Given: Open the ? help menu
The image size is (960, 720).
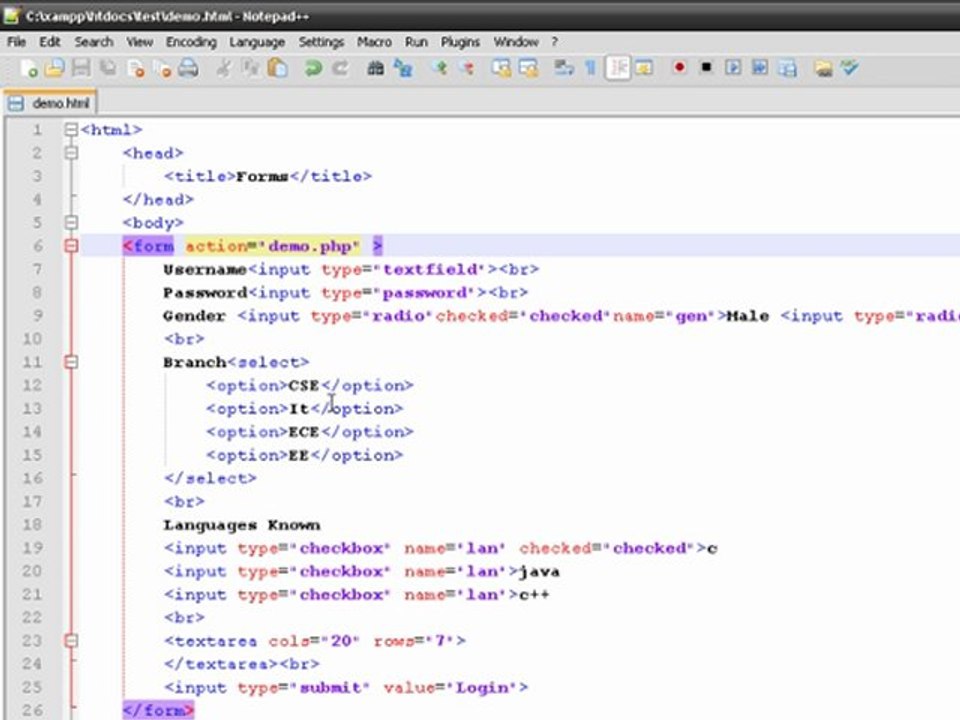Looking at the screenshot, I should point(554,42).
